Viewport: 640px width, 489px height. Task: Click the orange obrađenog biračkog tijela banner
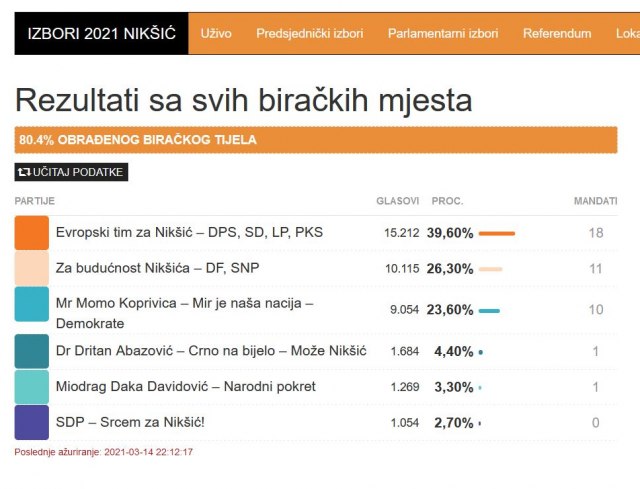coord(315,140)
